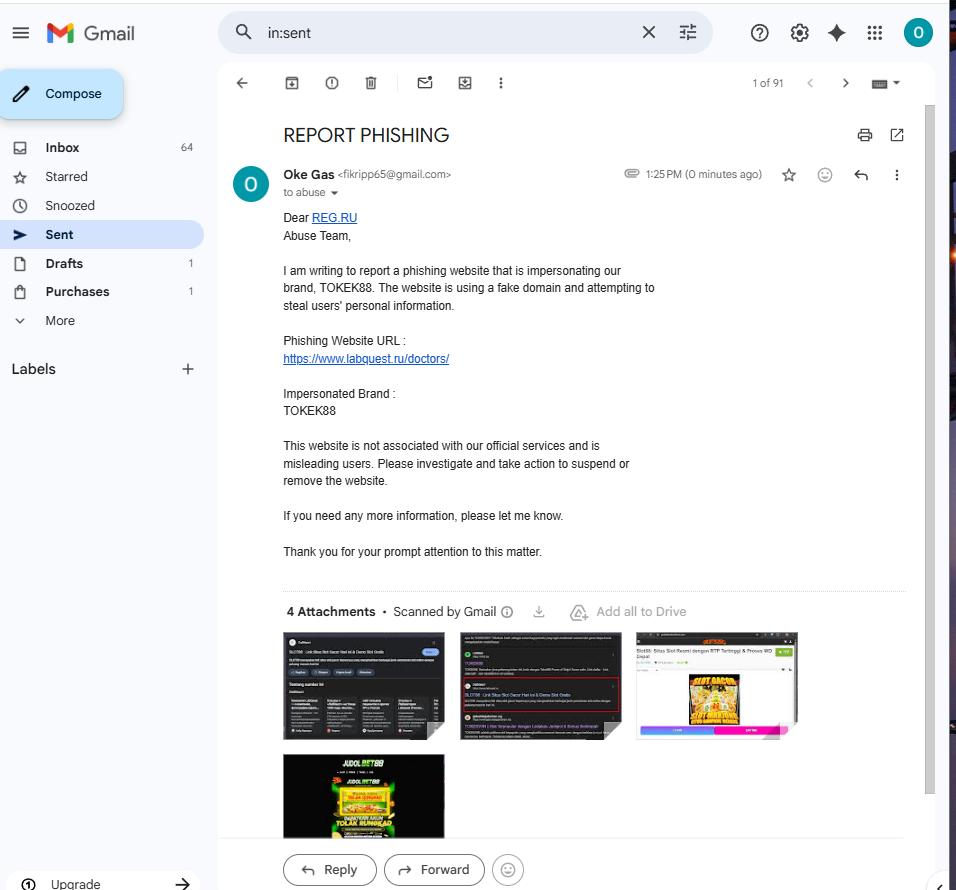The image size is (956, 890).
Task: Click the Upgrade storage arrow
Action: (182, 883)
